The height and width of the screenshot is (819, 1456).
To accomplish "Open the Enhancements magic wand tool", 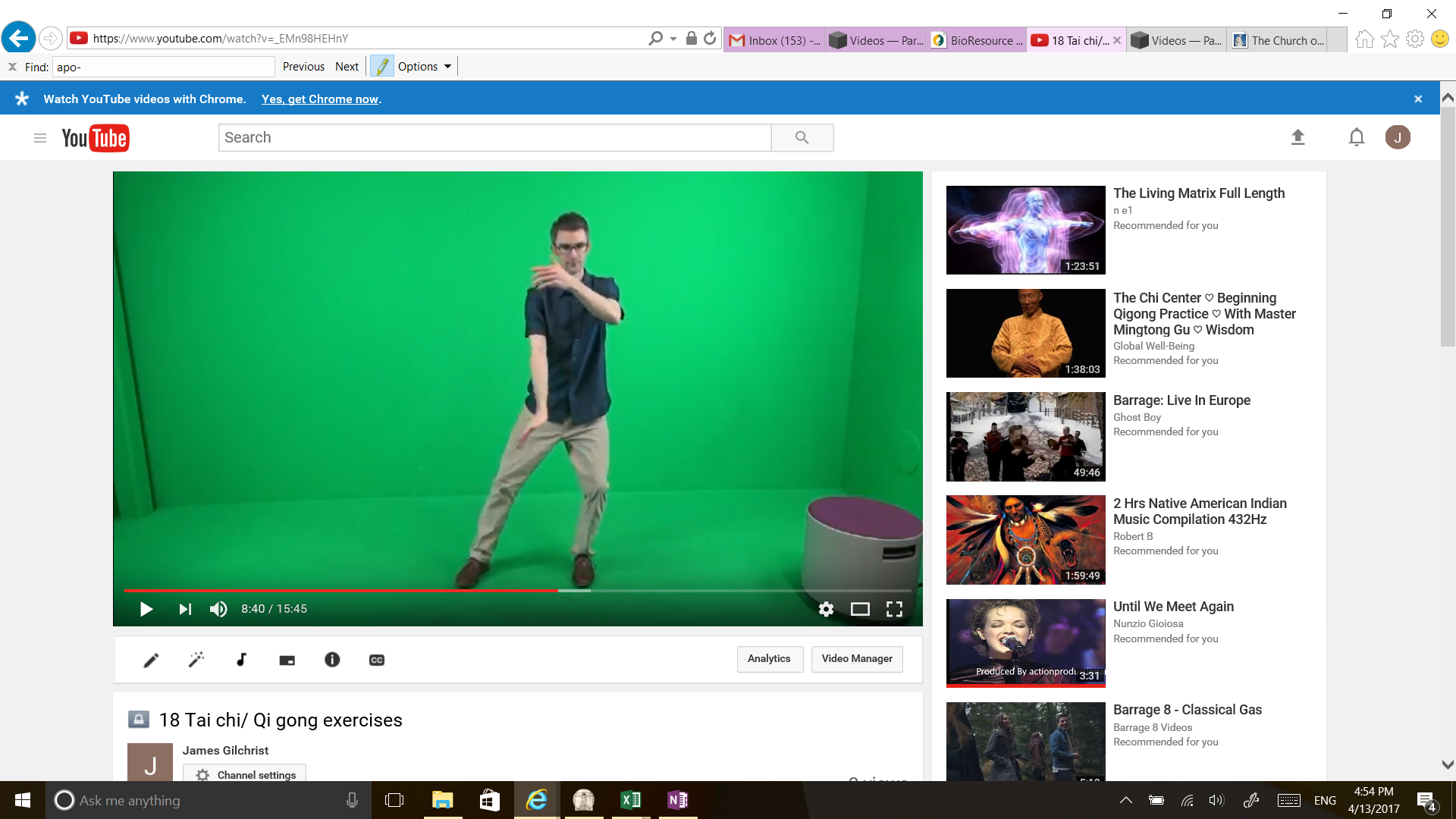I will (x=196, y=660).
